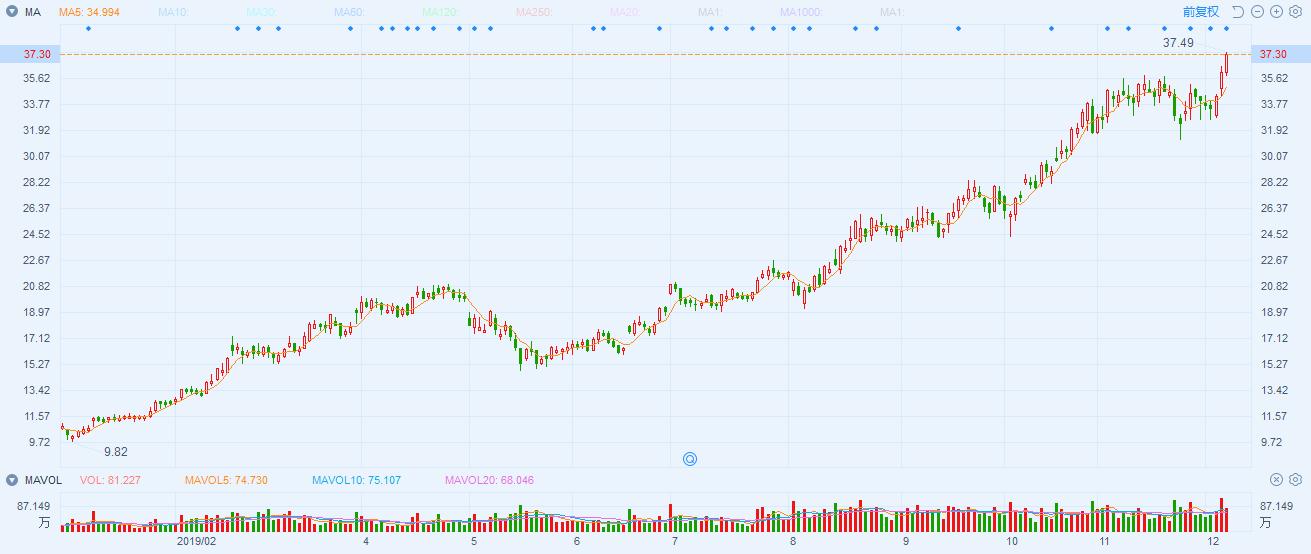
Task: Click the first blue diamond event marker
Action: (x=89, y=28)
